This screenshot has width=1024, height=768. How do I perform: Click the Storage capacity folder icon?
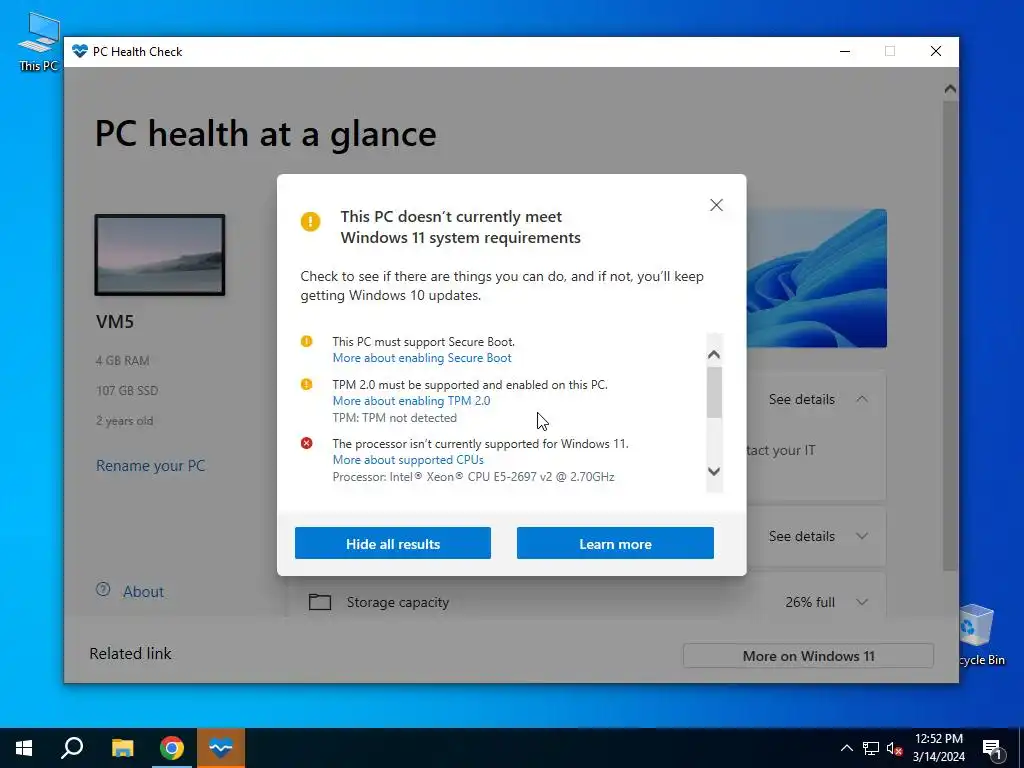[x=319, y=601]
